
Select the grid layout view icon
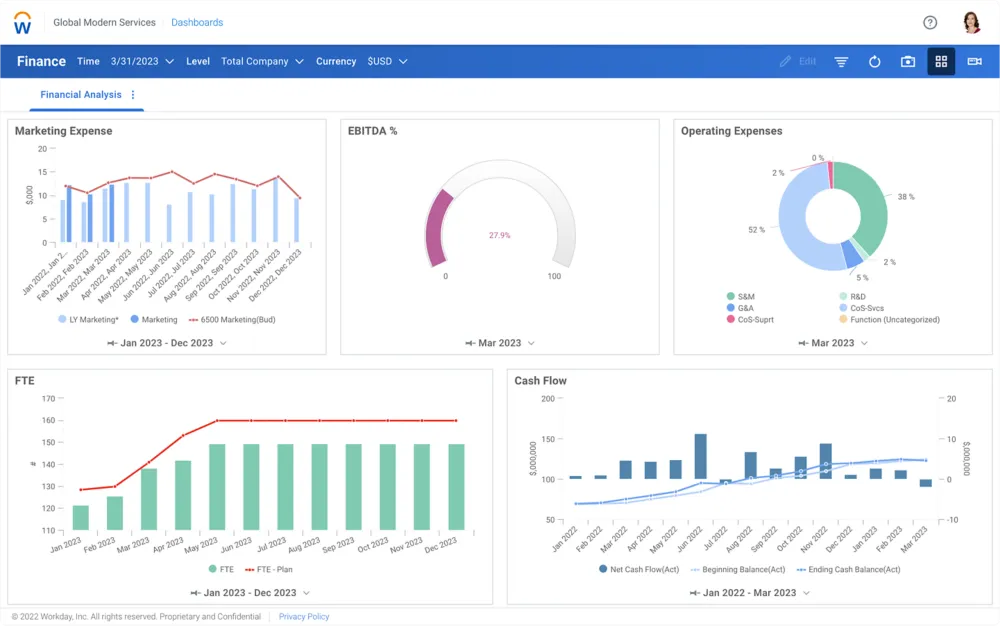tap(941, 61)
